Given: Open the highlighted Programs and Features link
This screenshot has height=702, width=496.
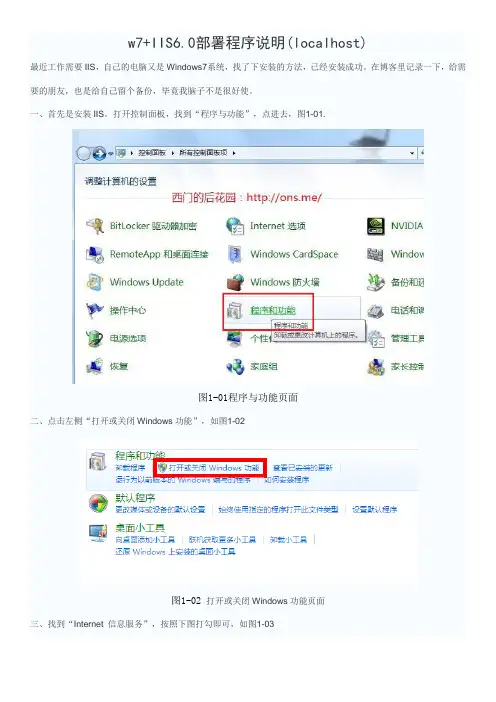Looking at the screenshot, I should click(273, 310).
